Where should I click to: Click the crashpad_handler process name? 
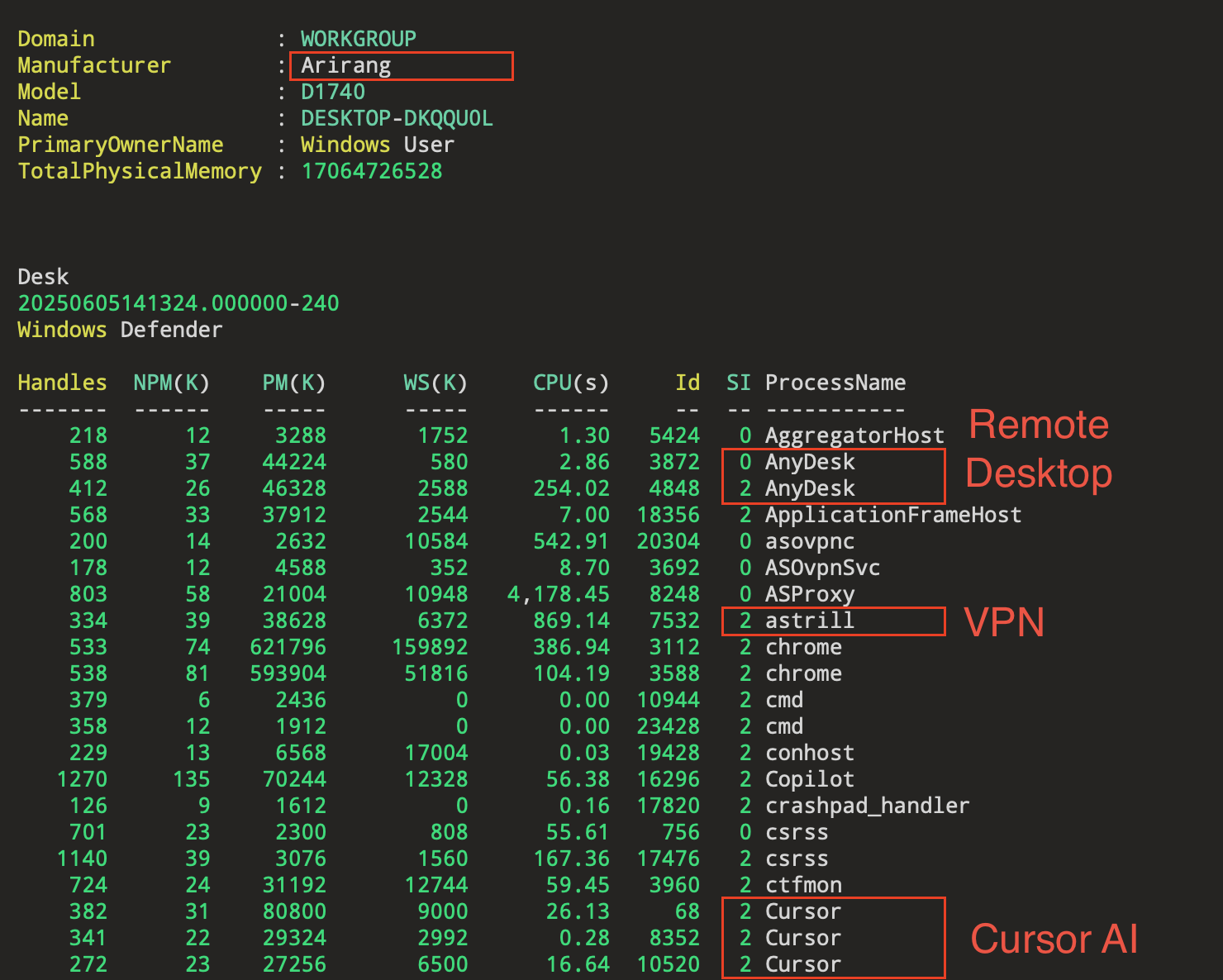[867, 806]
